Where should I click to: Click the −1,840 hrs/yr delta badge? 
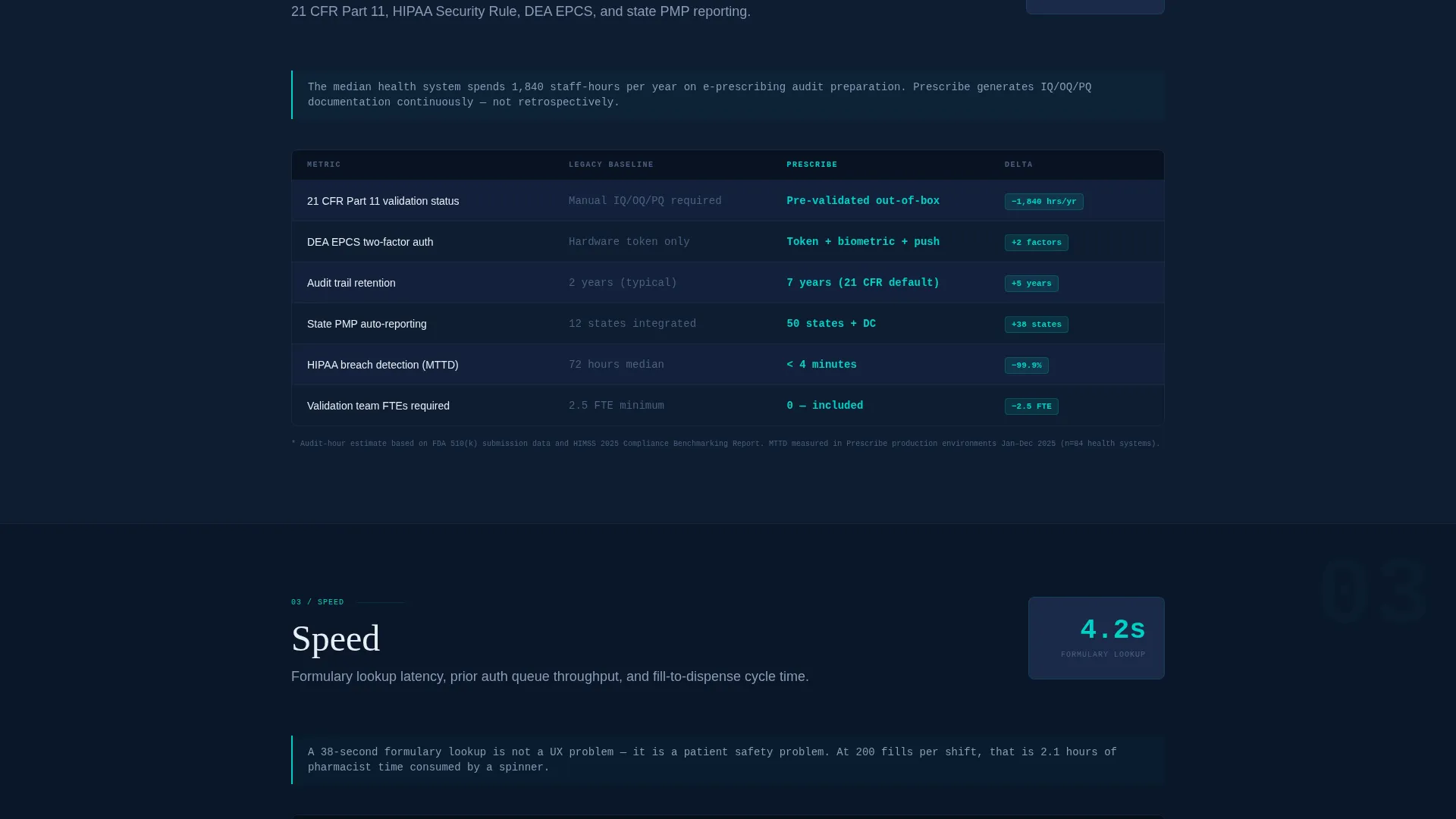1043,202
